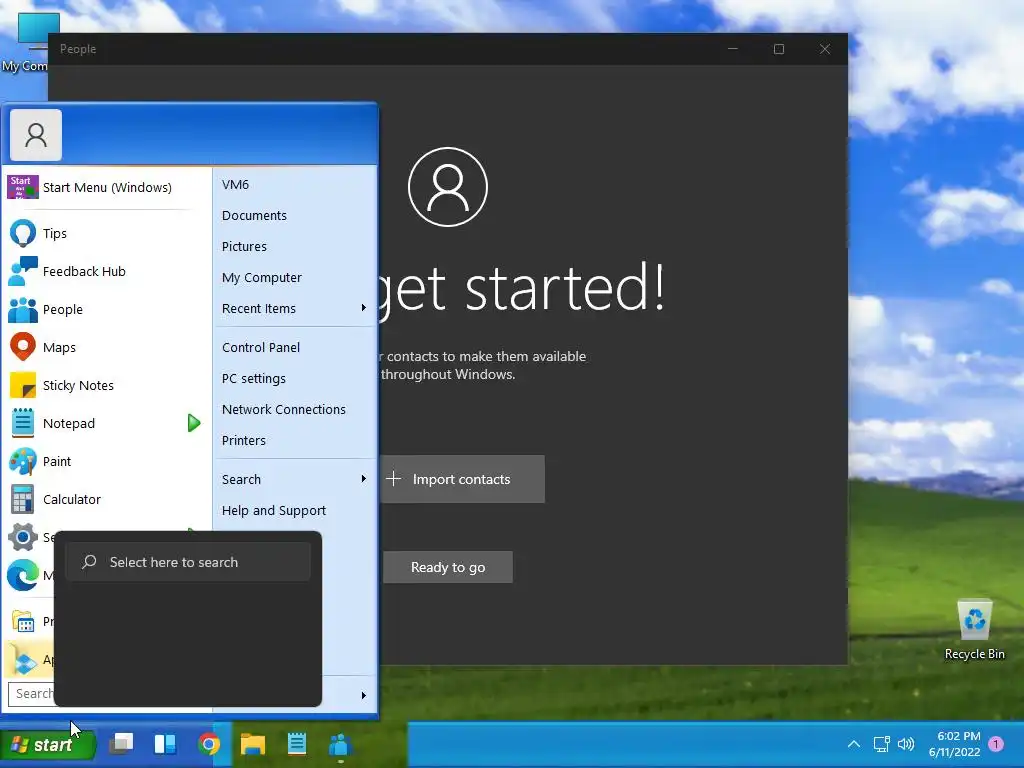Image resolution: width=1024 pixels, height=768 pixels.
Task: Open PC settings entry
Action: (295, 379)
